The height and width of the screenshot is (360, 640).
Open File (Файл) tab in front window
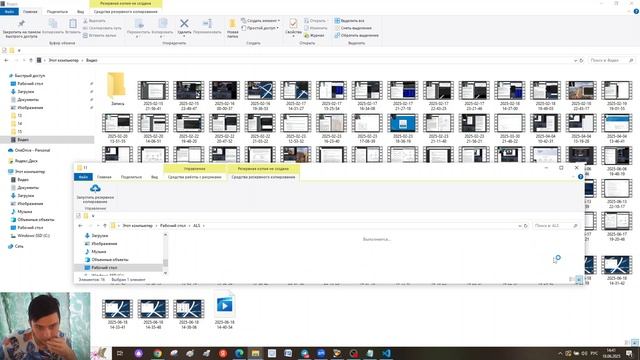(83, 177)
